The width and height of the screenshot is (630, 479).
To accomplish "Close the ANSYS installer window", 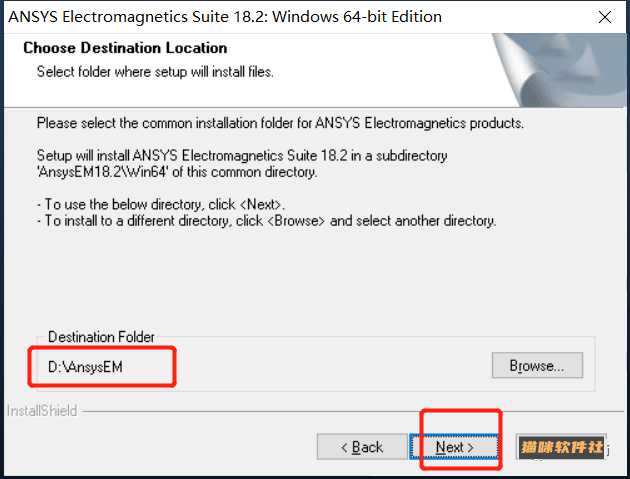I will point(605,17).
